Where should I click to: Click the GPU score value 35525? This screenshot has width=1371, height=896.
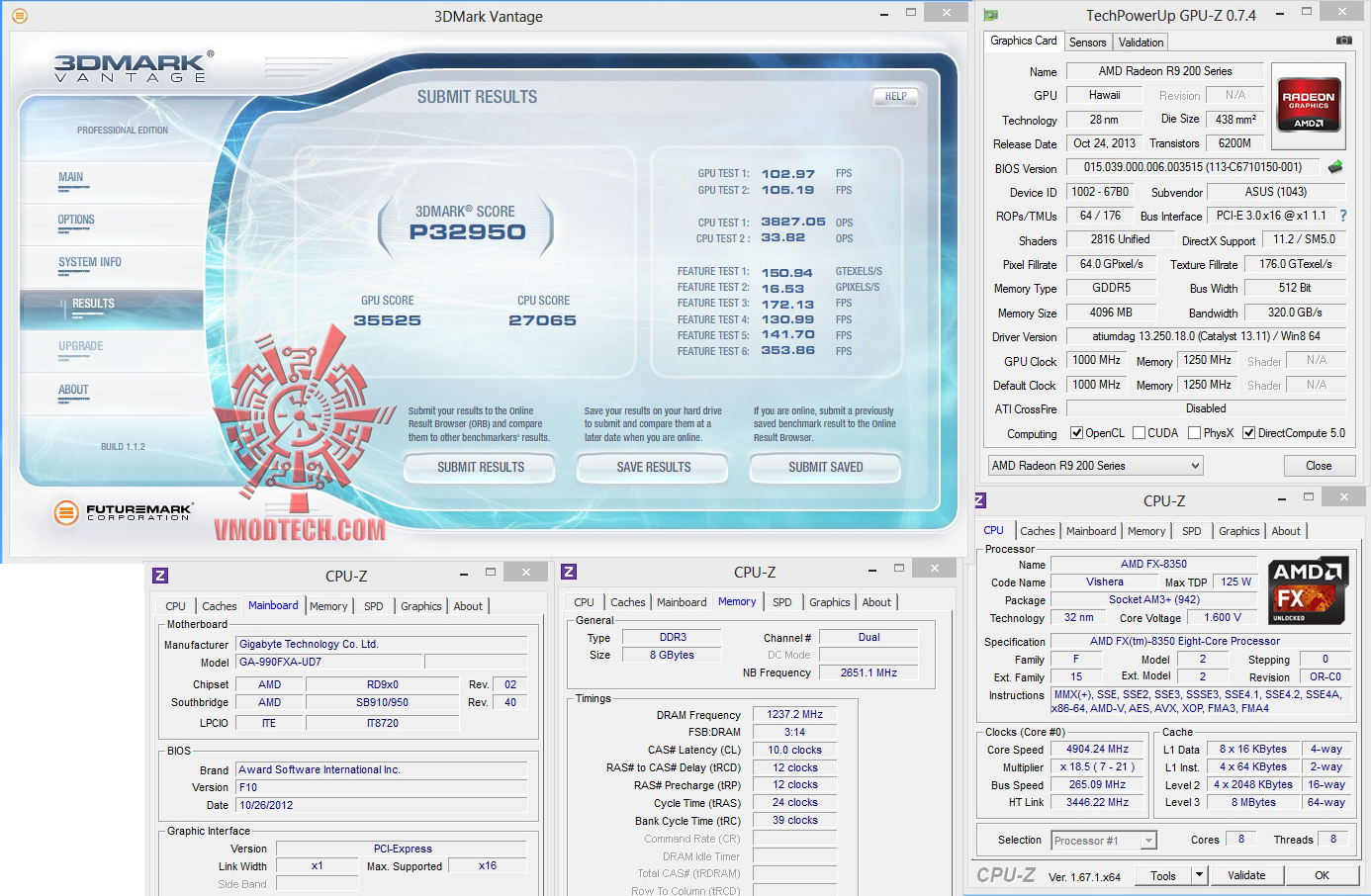(387, 320)
